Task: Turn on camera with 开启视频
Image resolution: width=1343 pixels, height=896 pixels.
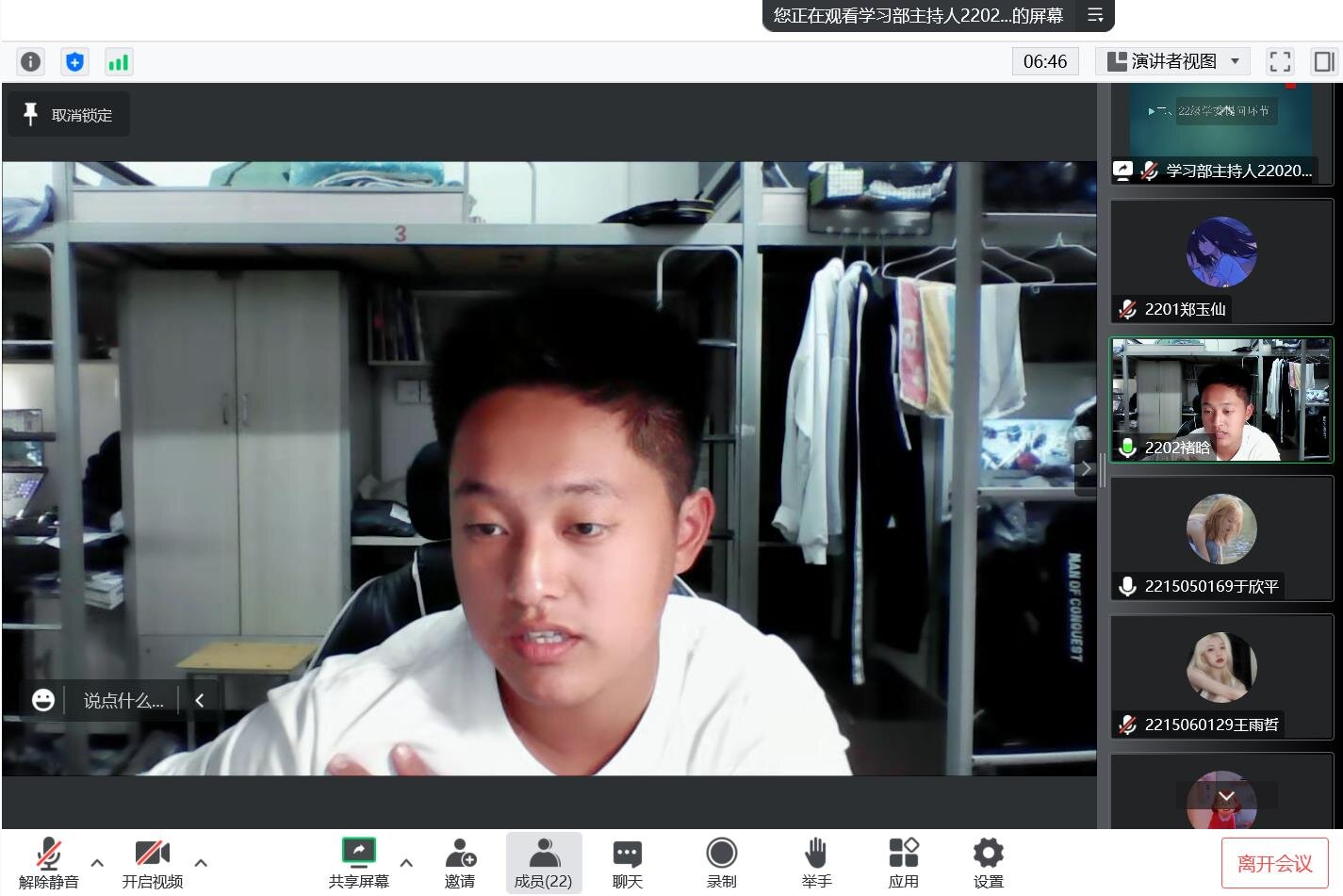Action: click(152, 863)
